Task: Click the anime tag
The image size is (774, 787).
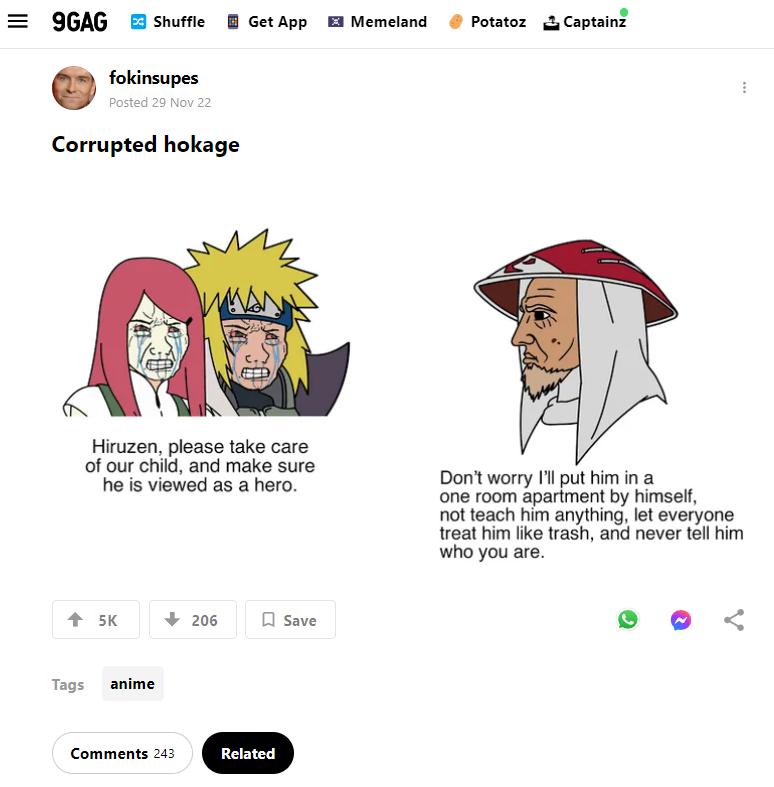Action: point(133,684)
